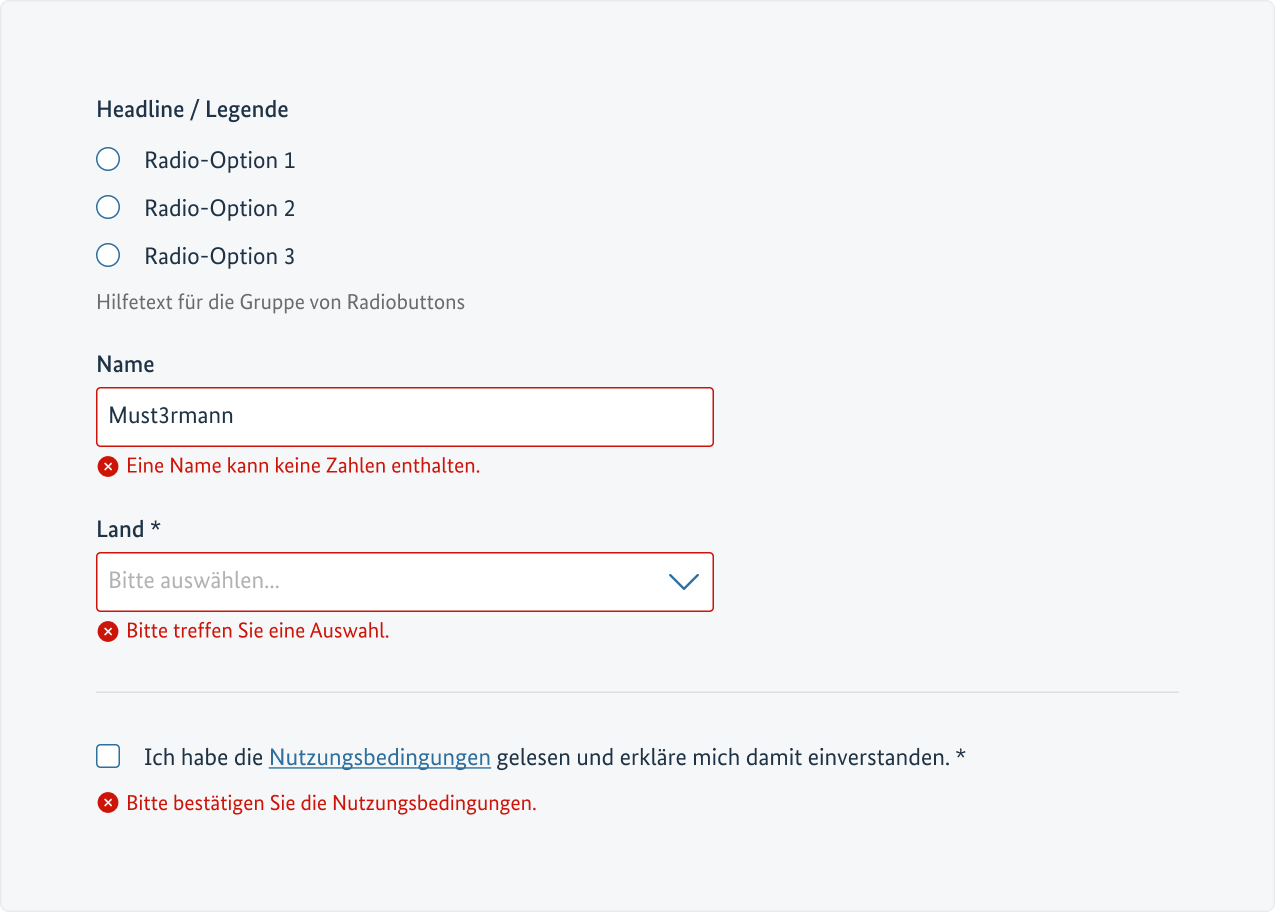Screen dimensions: 1275x912
Task: Select Radio-Option 2
Action: pyautogui.click(x=107, y=207)
